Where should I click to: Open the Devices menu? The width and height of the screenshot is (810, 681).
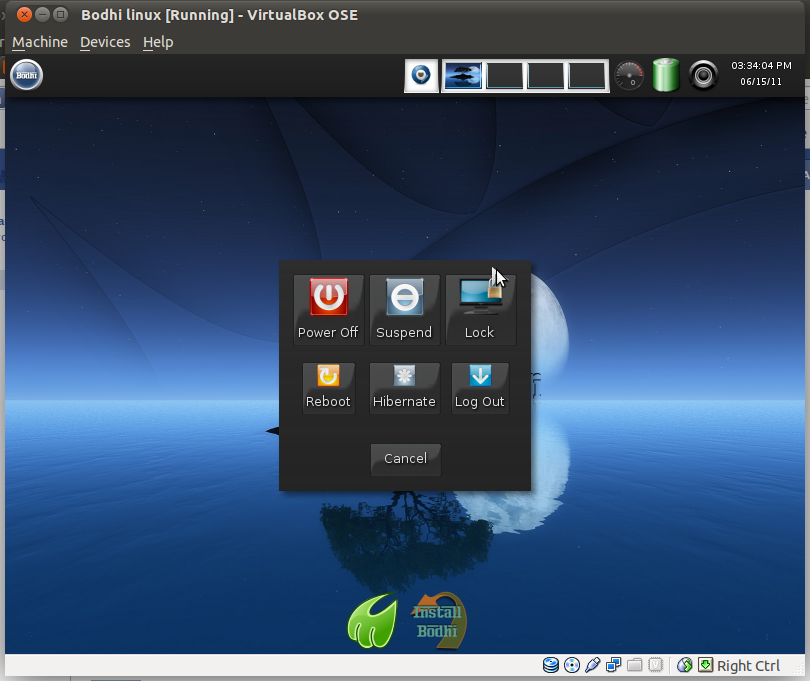(x=104, y=42)
